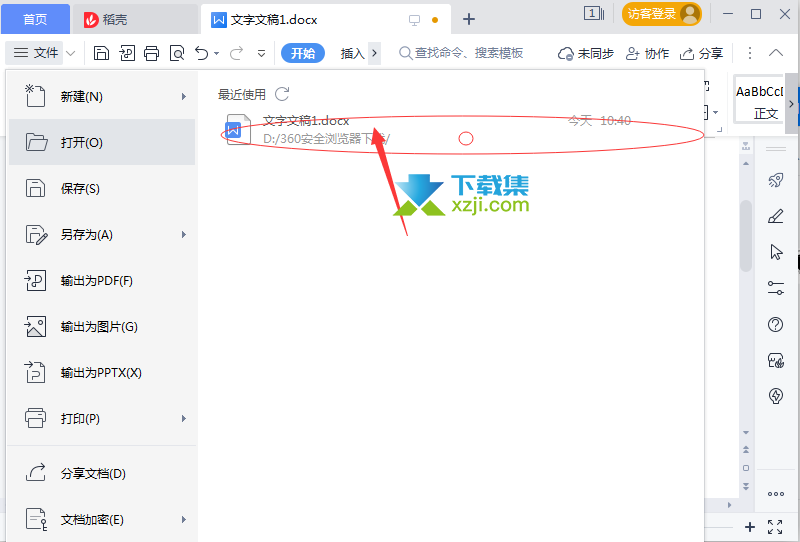Image resolution: width=800 pixels, height=542 pixels.
Task: Choose 输出为PPTX(X) menu entry
Action: pyautogui.click(x=102, y=373)
